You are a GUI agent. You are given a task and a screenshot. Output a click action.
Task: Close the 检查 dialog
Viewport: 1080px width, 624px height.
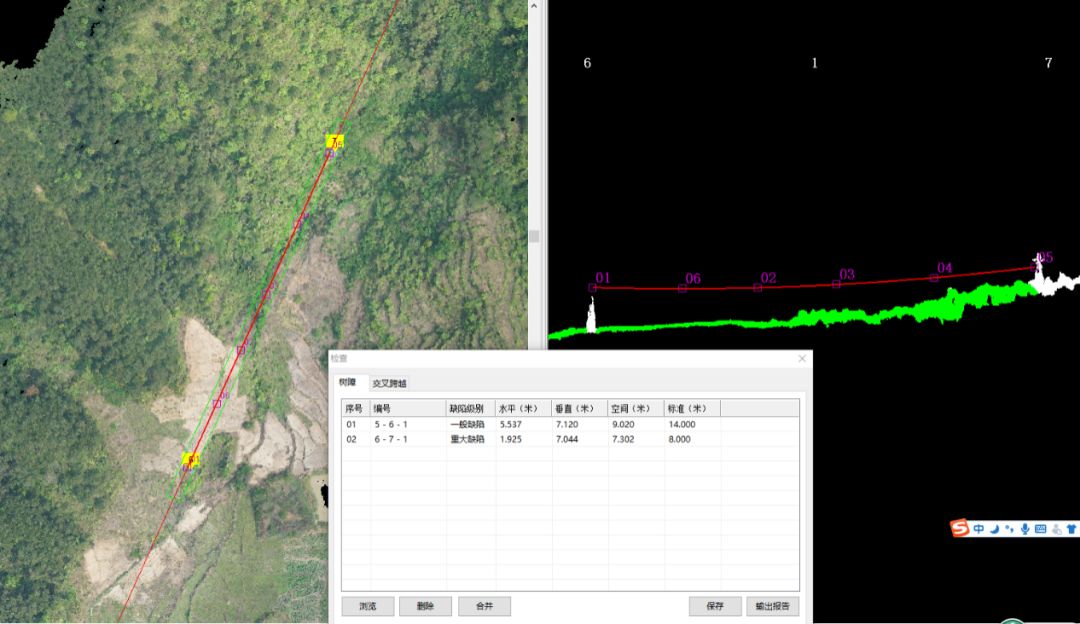point(801,358)
